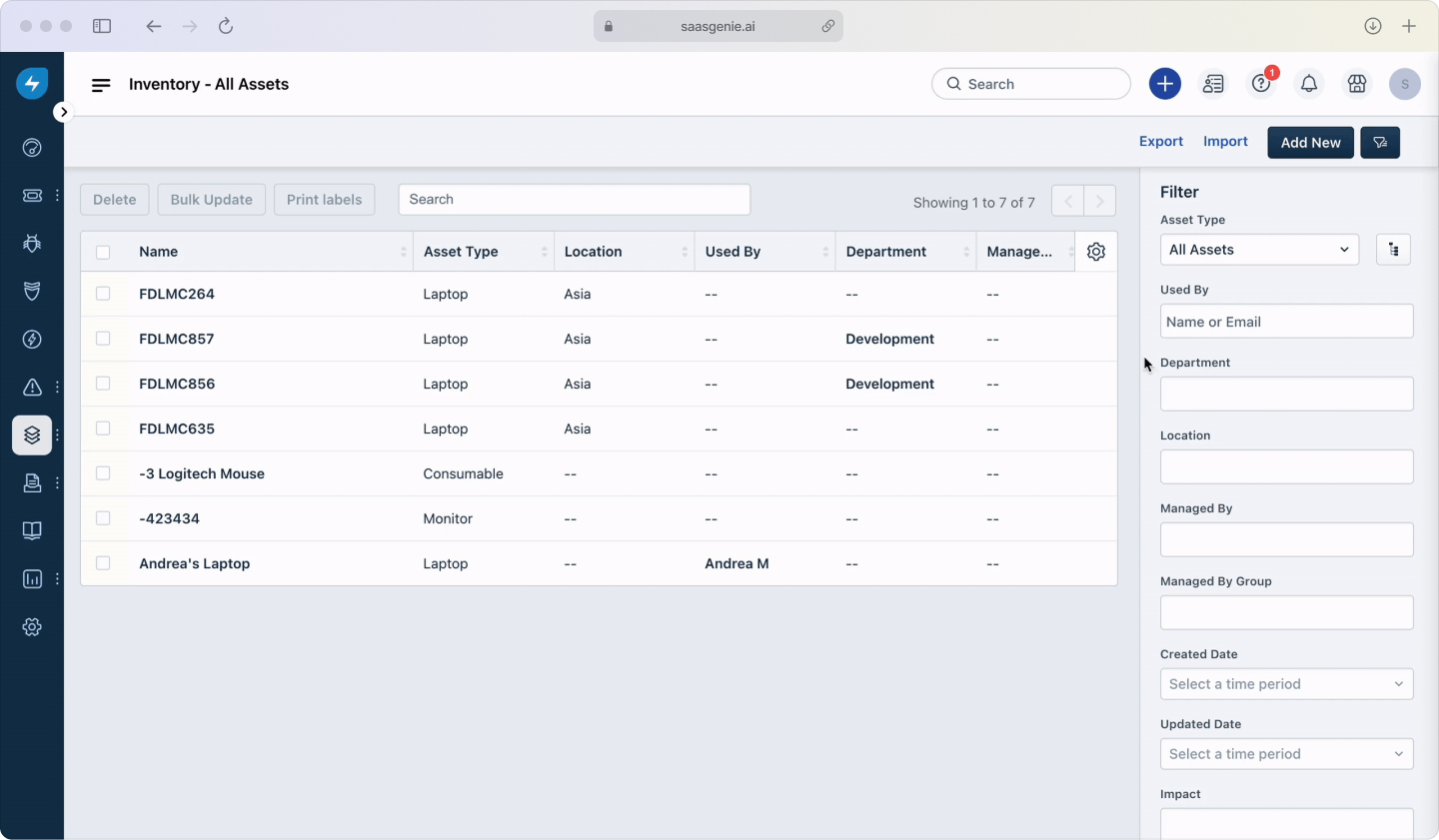
Task: Check the row for Andrea's Laptop
Action: coord(103,563)
